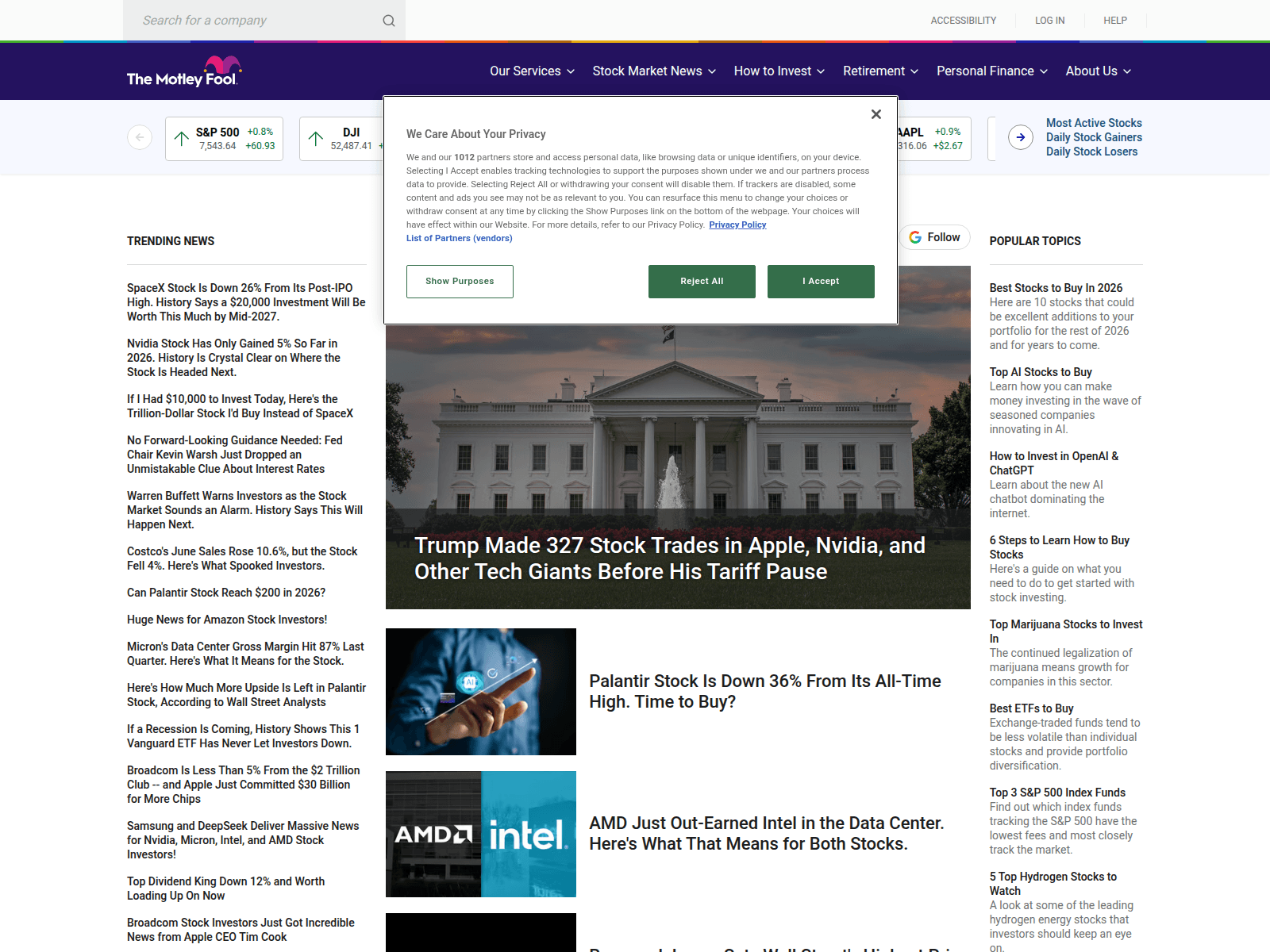
Task: Open The Motley Fool logo home link
Action: point(184,71)
